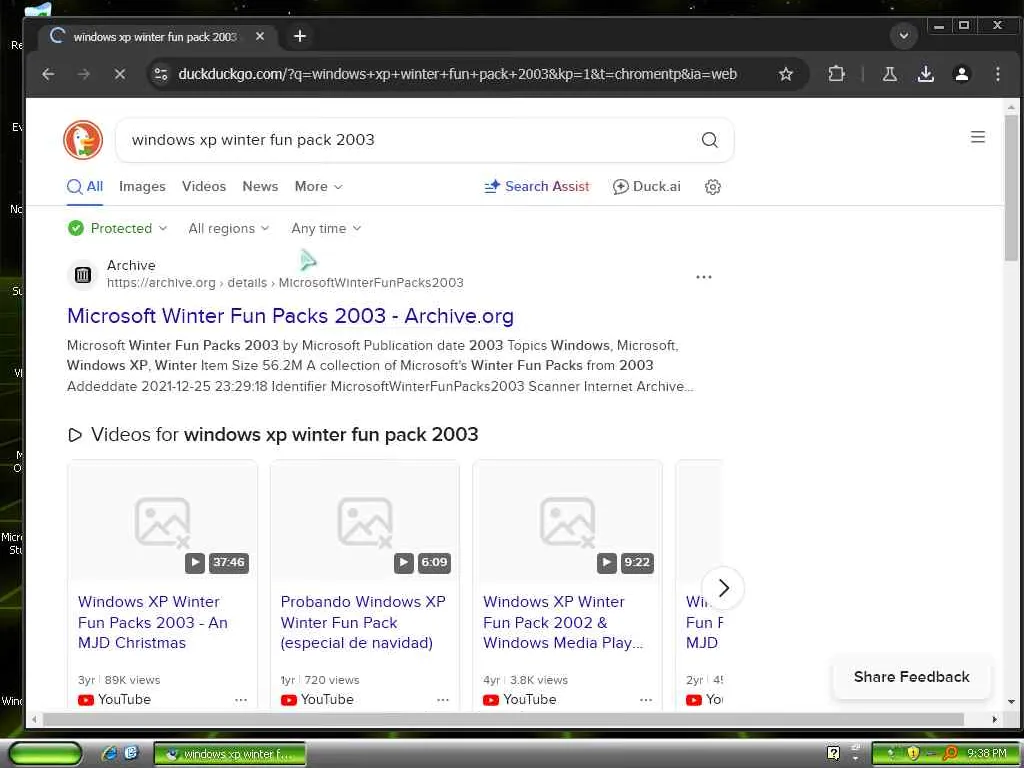Open archive.org result URL breadcrumb
1024x768 pixels.
(285, 283)
